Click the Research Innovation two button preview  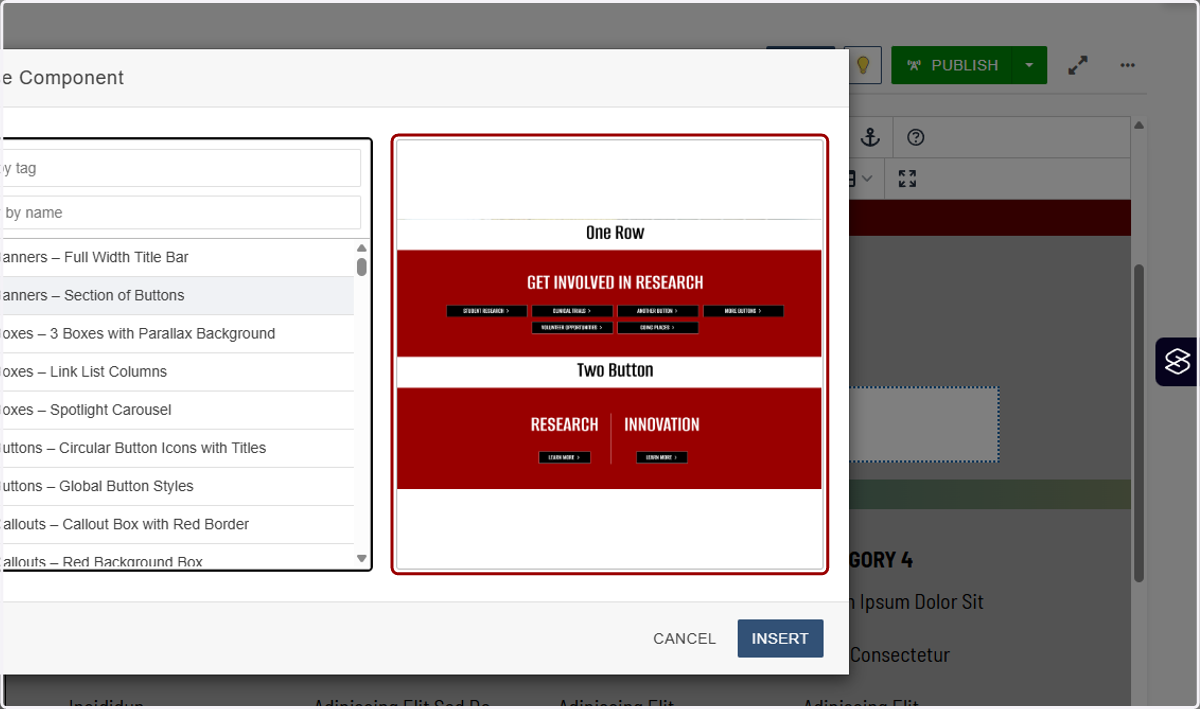point(609,438)
